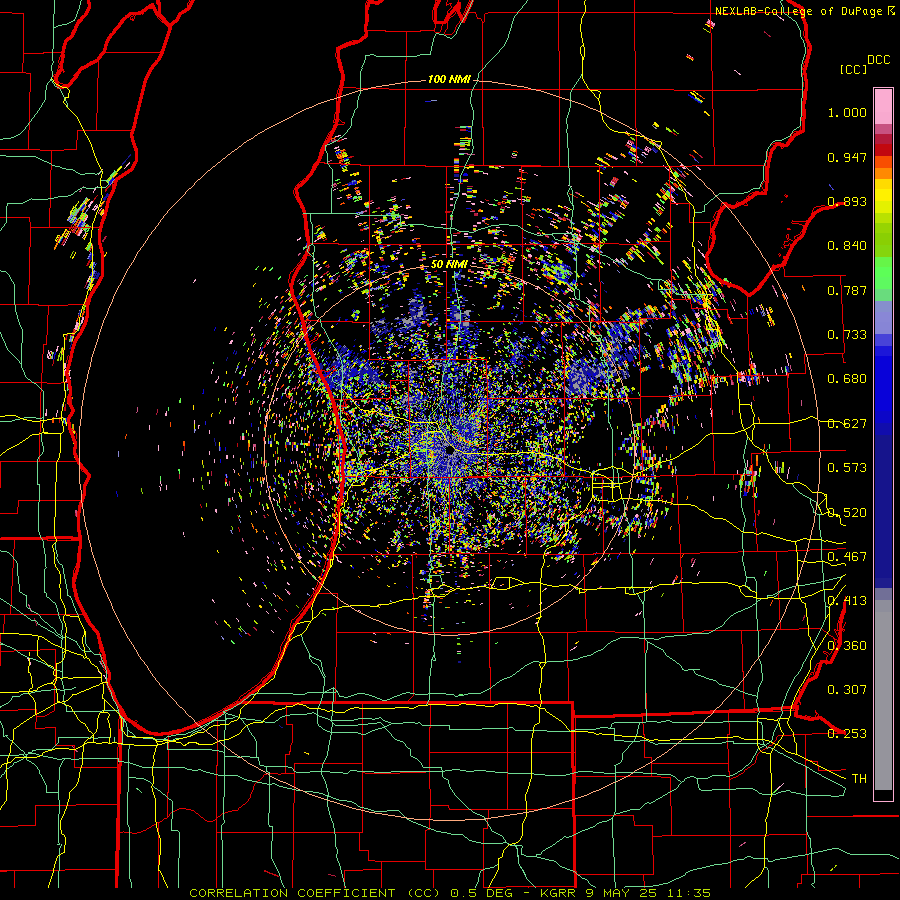Image resolution: width=900 pixels, height=900 pixels.
Task: Click the DCC product label above legend
Action: (x=878, y=60)
